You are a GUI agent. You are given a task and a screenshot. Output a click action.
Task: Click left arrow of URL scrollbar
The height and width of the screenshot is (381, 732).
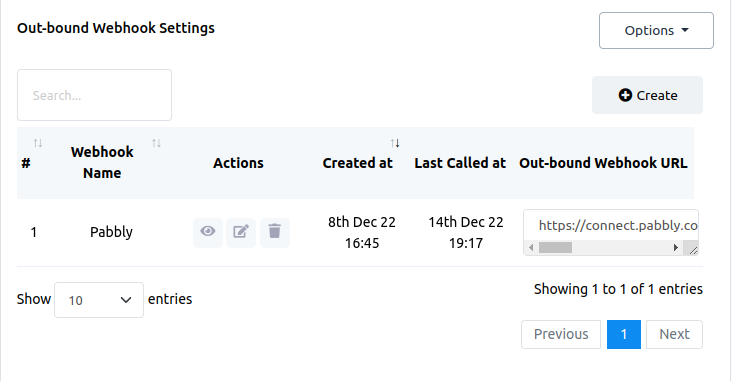click(x=531, y=247)
